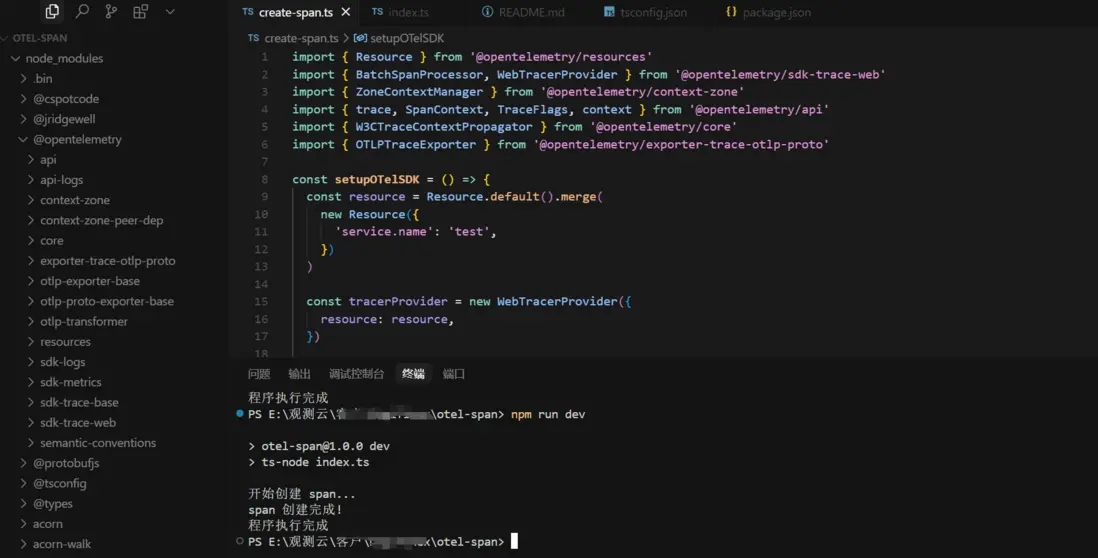The width and height of the screenshot is (1098, 558).
Task: Open the 终端 (Terminal) panel tab
Action: (x=413, y=374)
